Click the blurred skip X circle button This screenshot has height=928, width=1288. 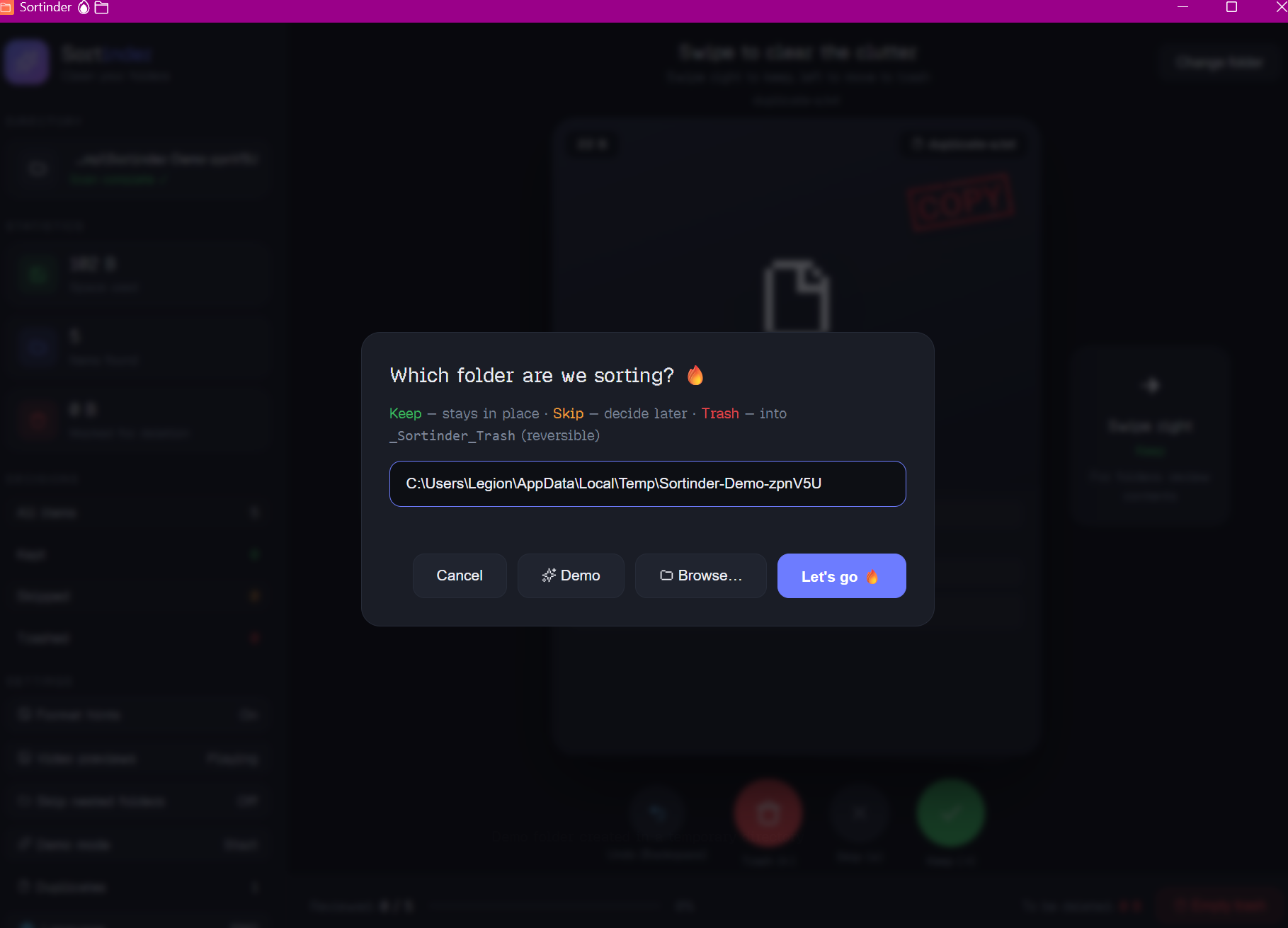(860, 813)
